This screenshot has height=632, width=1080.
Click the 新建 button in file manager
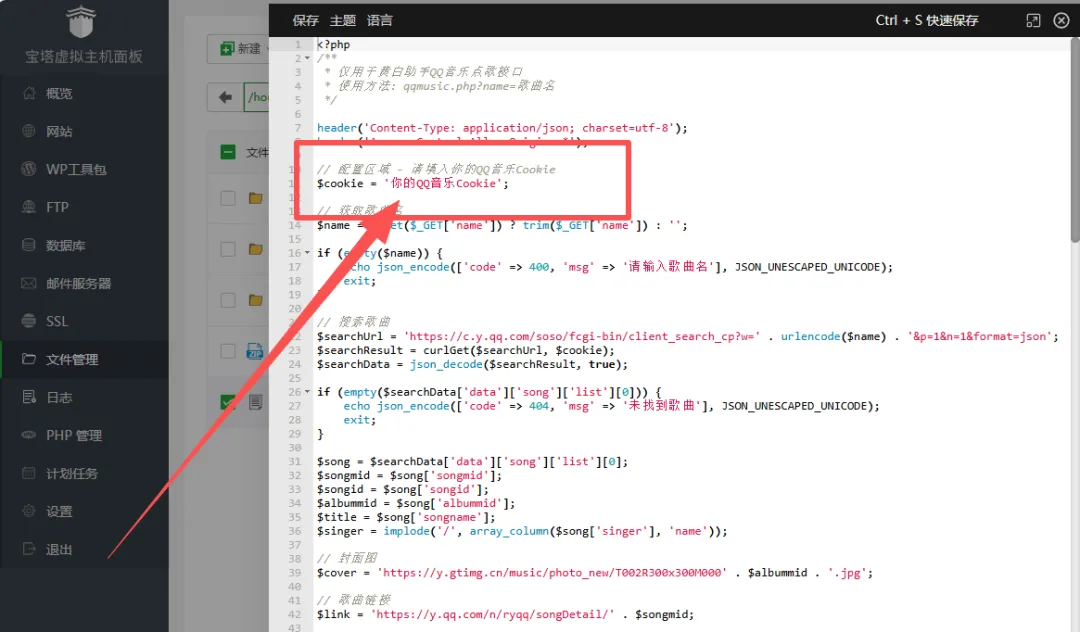(x=238, y=49)
